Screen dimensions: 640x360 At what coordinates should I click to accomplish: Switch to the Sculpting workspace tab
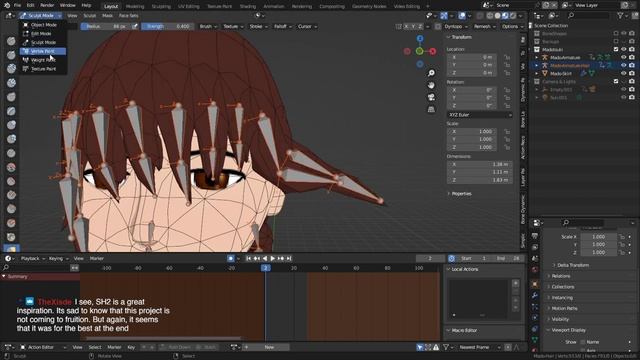[161, 7]
